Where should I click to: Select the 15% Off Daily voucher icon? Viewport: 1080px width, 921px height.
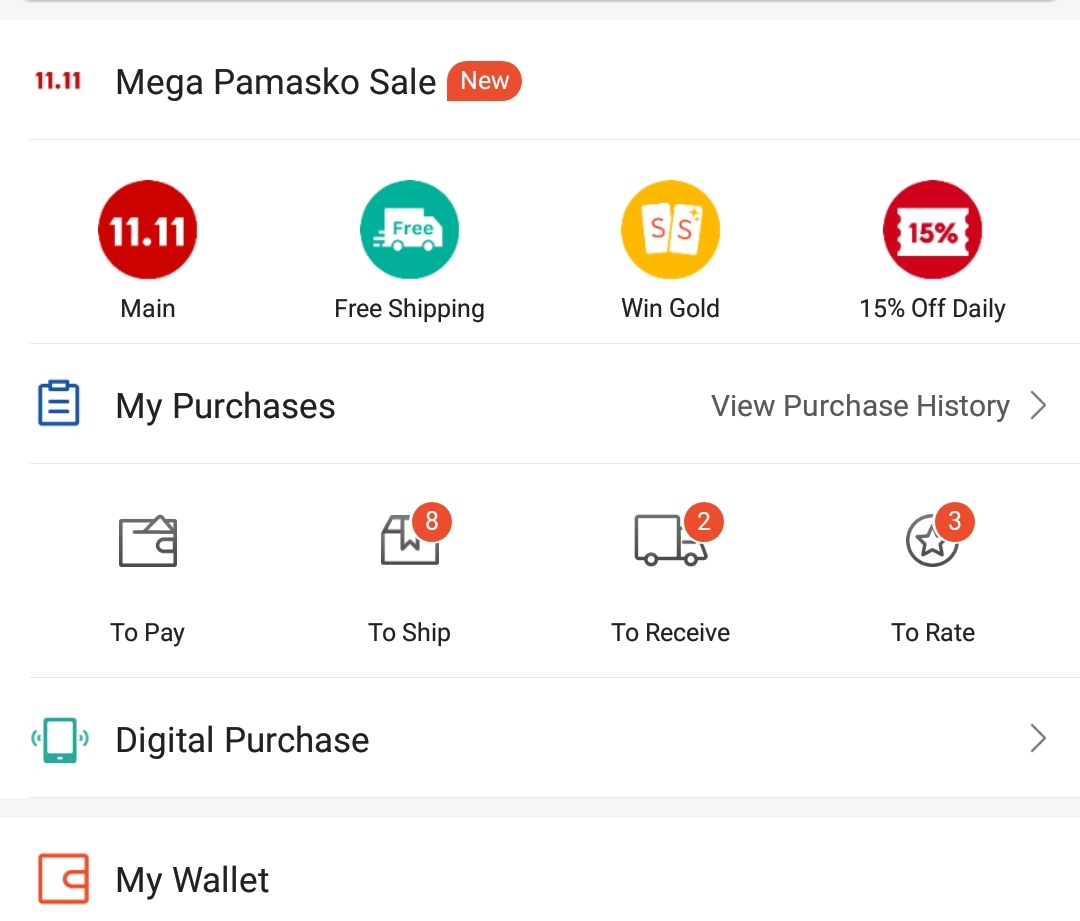pyautogui.click(x=932, y=229)
